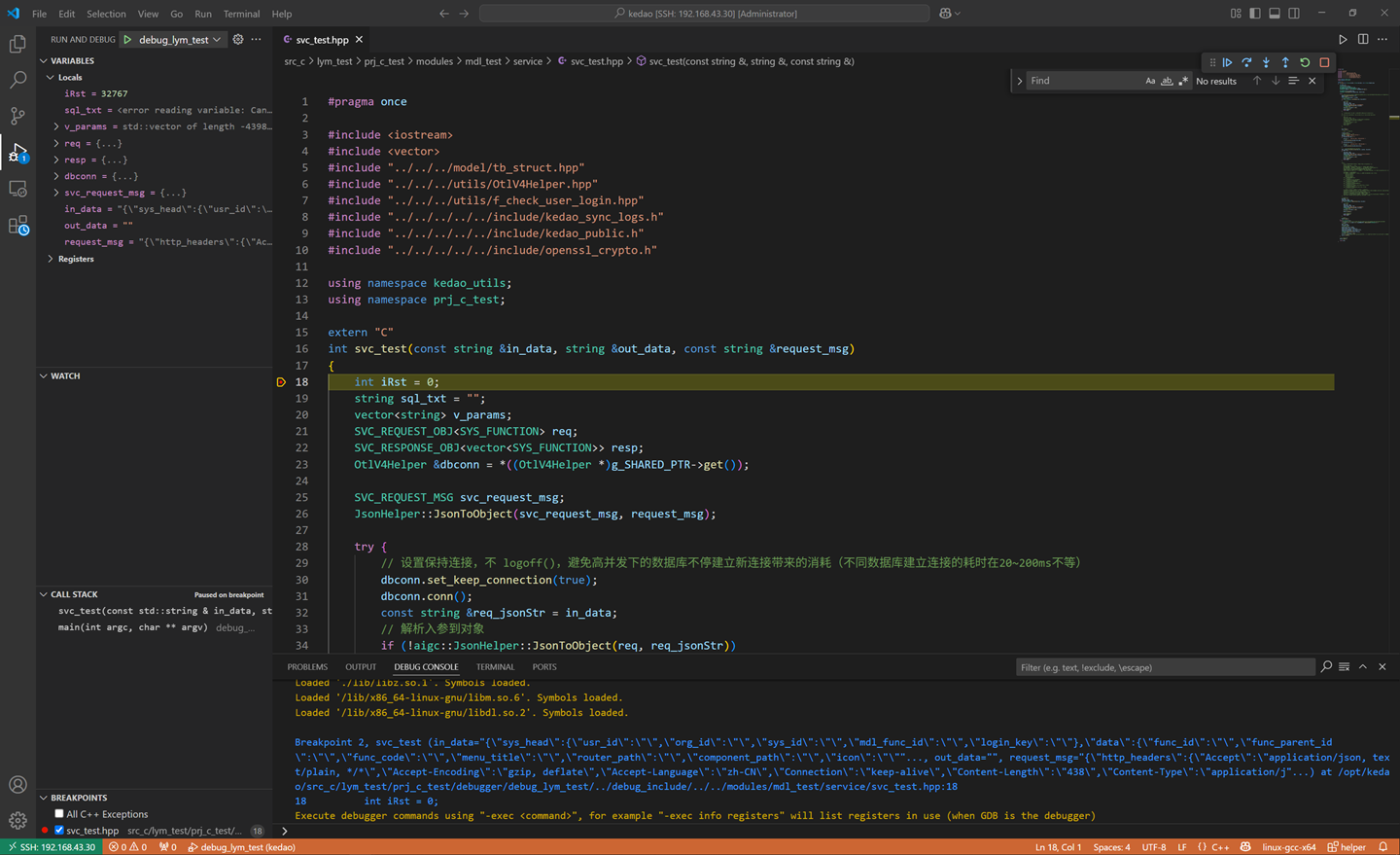Toggle the secondary side bar
Screen dimensions: 1400x855
pyautogui.click(x=1294, y=14)
